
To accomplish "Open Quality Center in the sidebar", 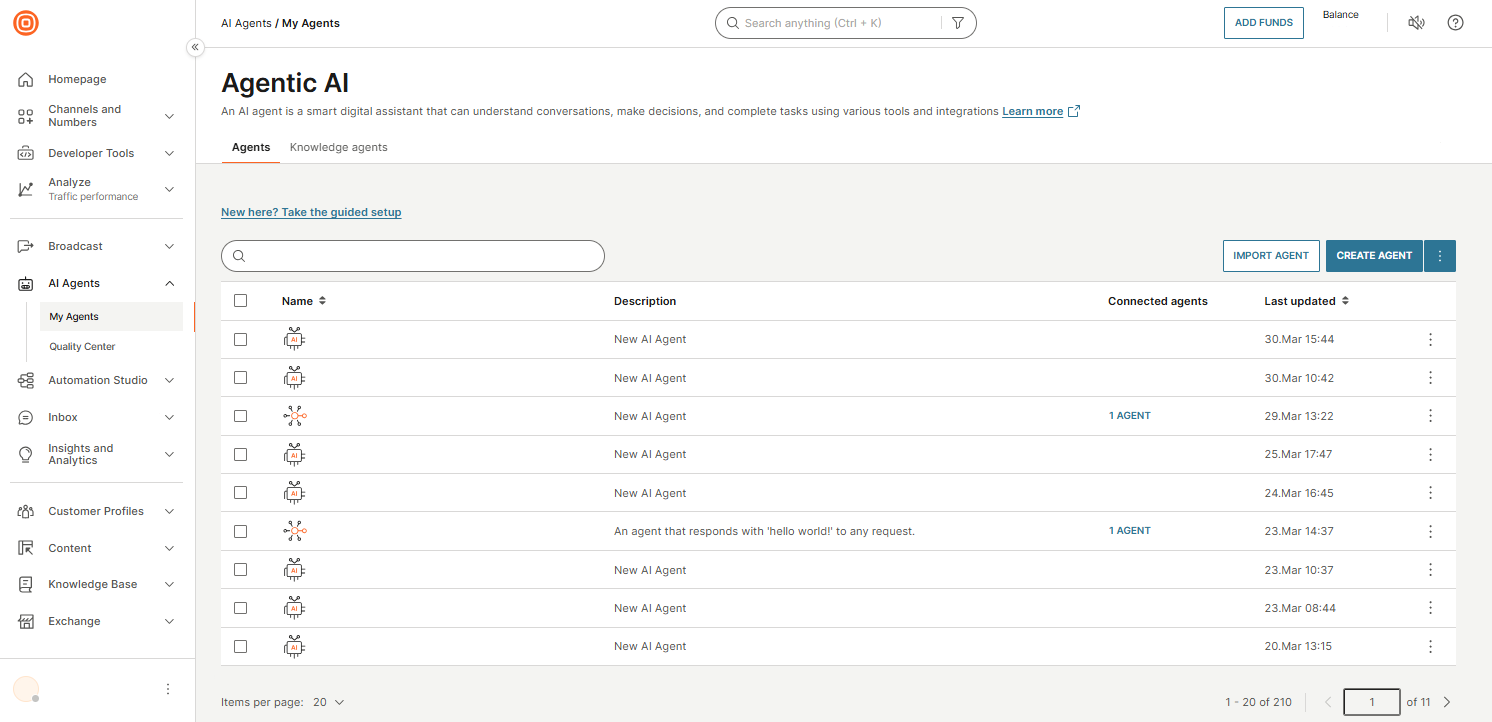I will point(82,347).
